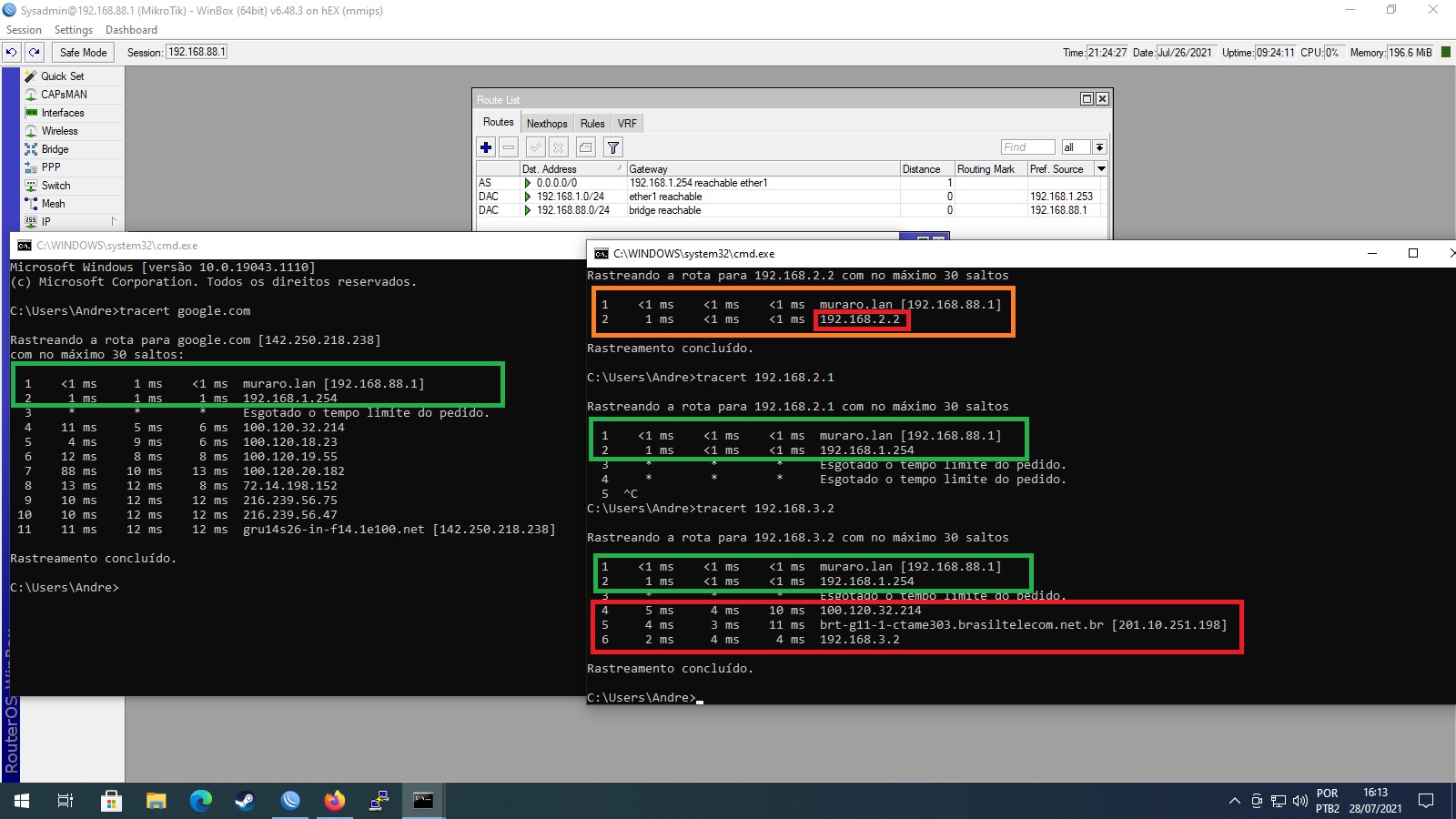This screenshot has height=819, width=1456.
Task: Switch to the Routes tab
Action: (x=498, y=122)
